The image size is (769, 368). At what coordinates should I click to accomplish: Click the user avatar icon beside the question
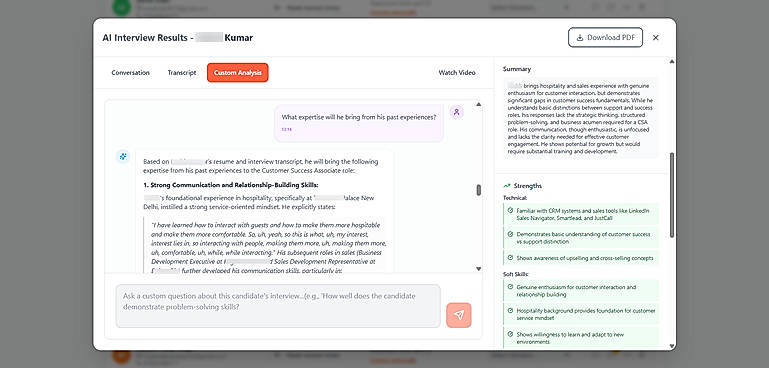tap(457, 112)
